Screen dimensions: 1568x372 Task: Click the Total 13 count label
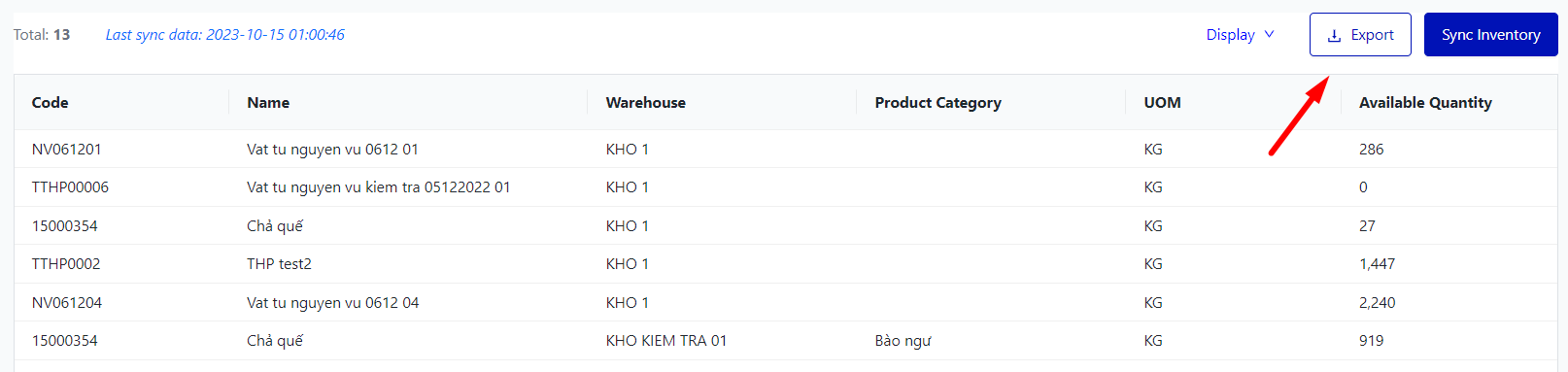click(42, 35)
